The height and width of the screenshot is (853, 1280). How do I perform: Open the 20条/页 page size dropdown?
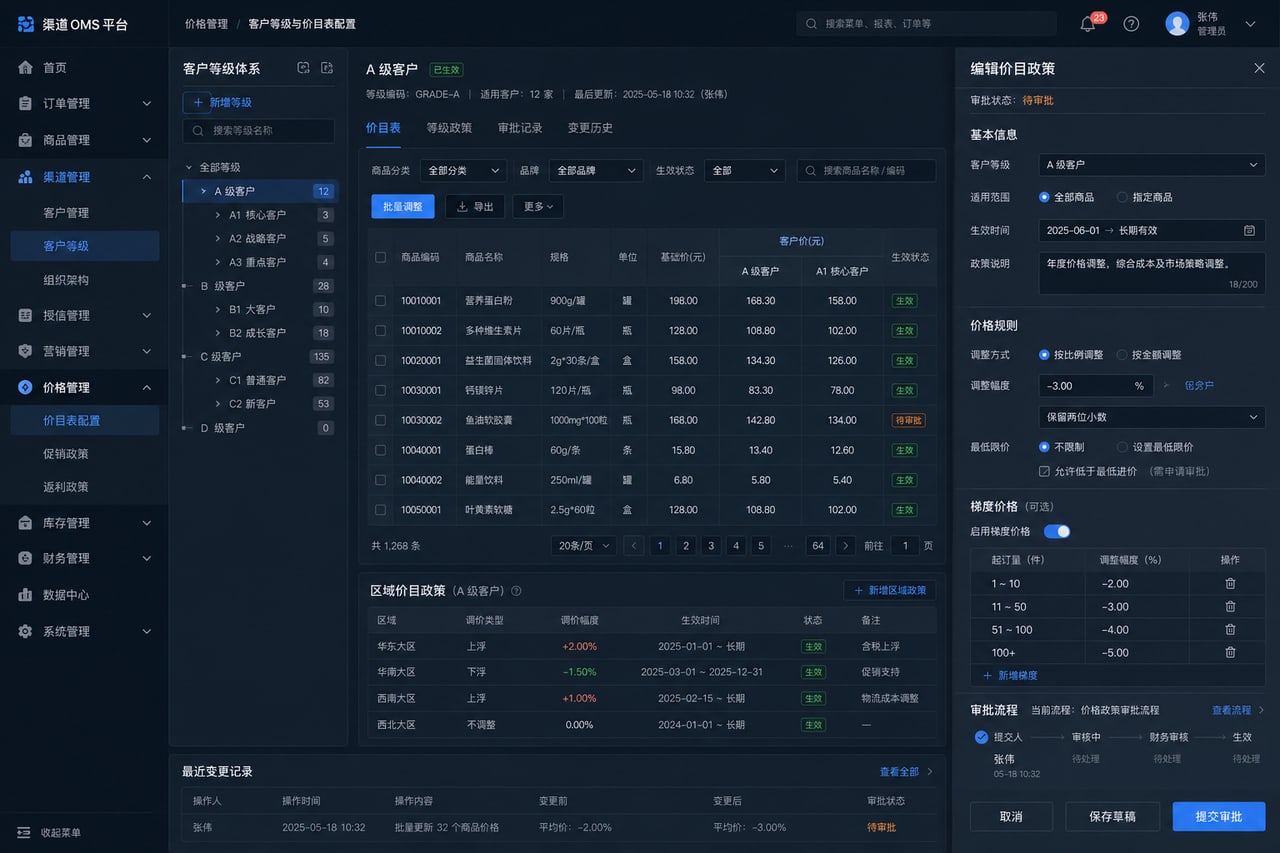583,545
